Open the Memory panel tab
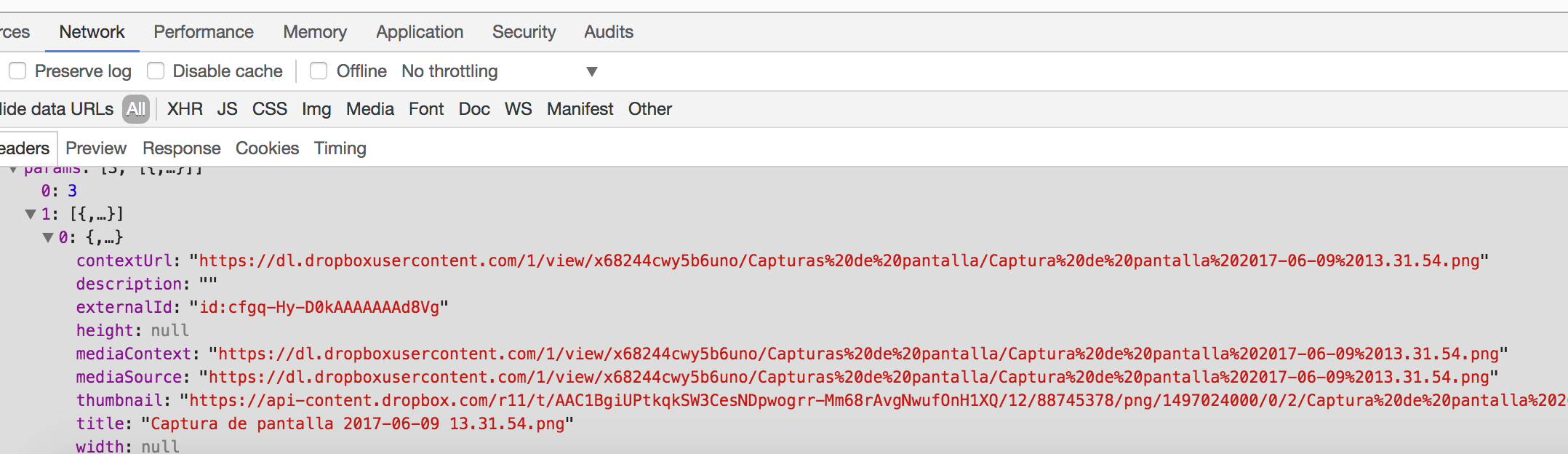The height and width of the screenshot is (454, 1568). [315, 32]
